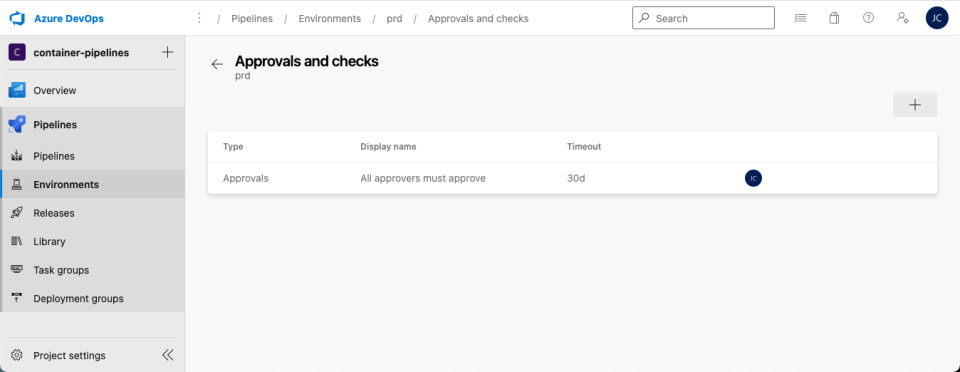Click the purple C project icon
This screenshot has width=960, height=372.
tap(17, 53)
